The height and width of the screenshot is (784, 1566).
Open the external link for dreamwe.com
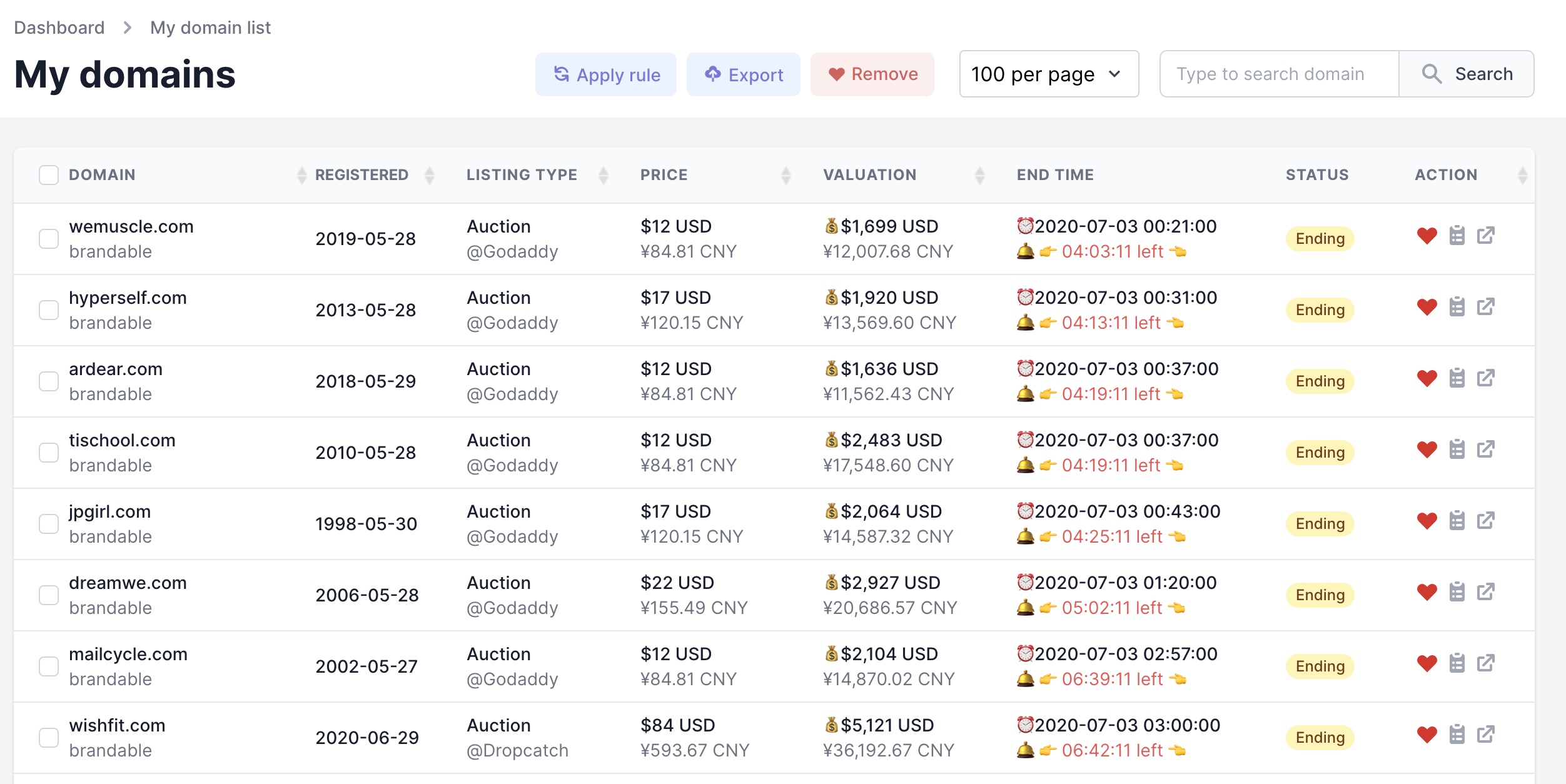[x=1485, y=592]
